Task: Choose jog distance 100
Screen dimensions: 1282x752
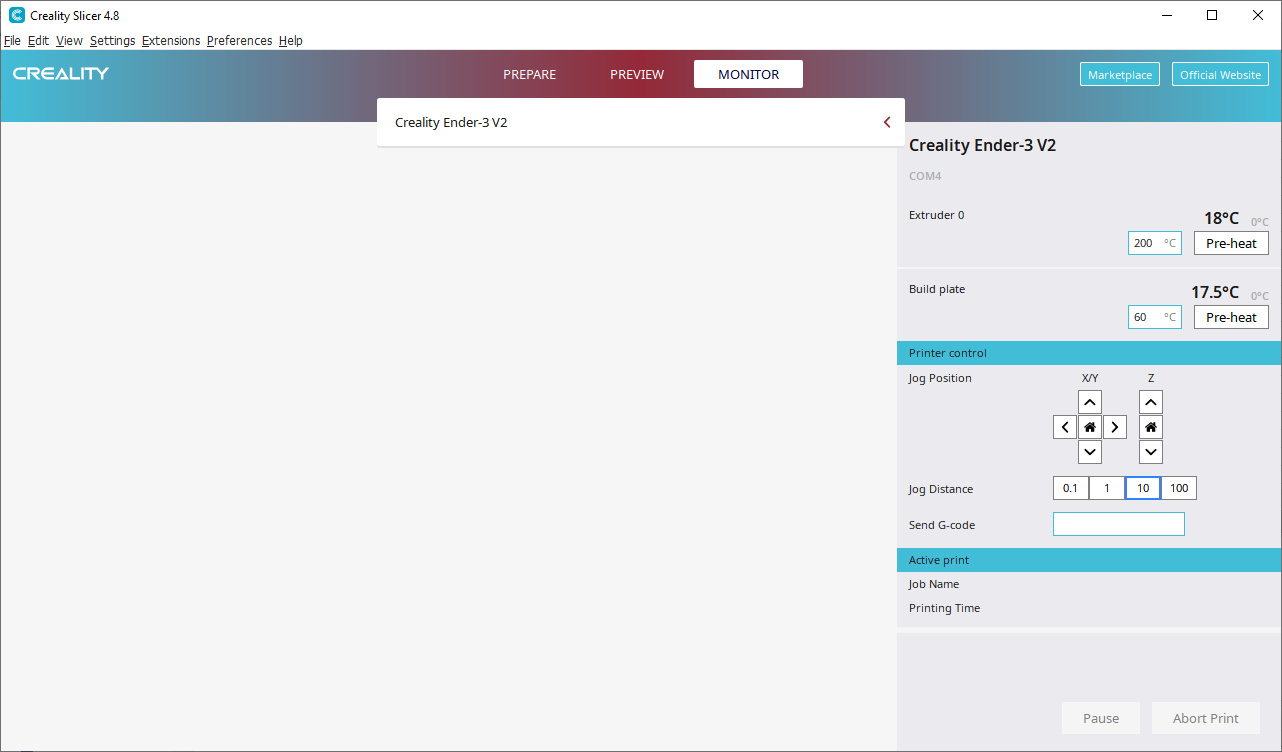Action: tap(1179, 488)
